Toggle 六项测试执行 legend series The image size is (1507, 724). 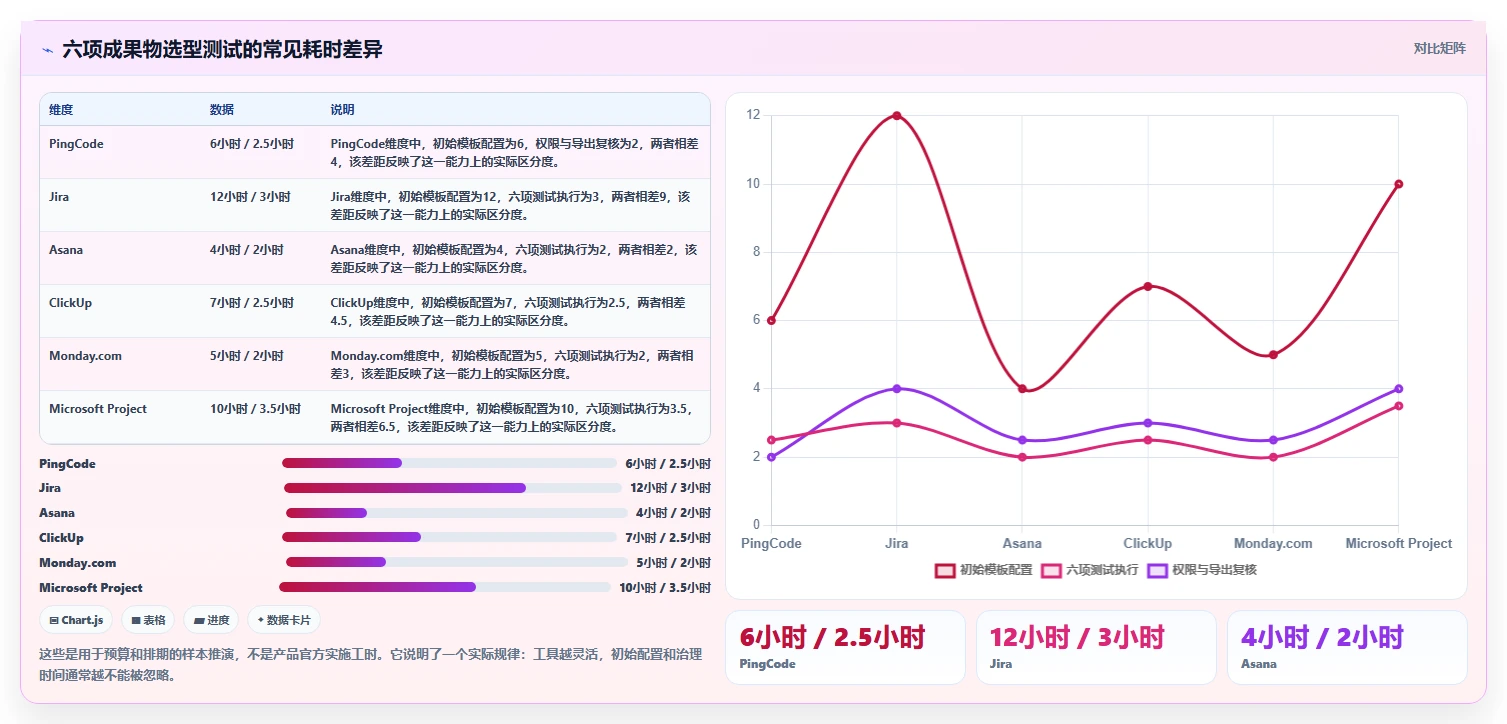[1090, 570]
